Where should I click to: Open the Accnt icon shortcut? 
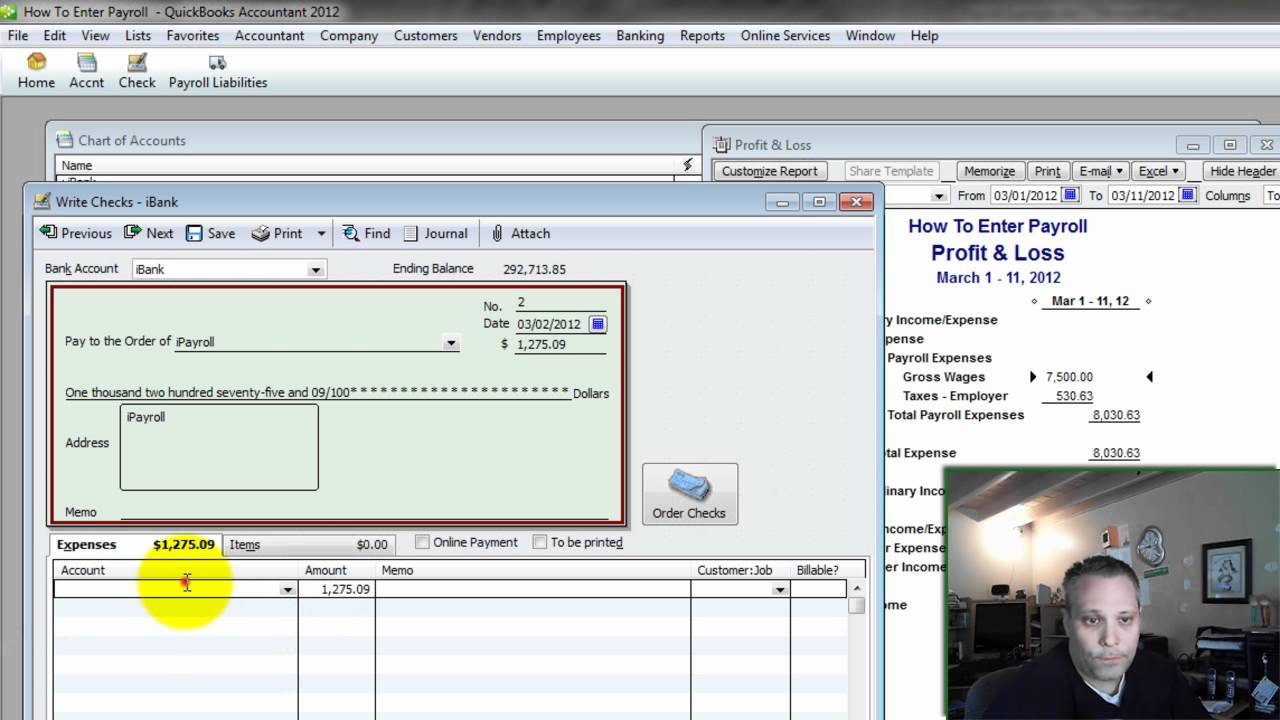point(87,71)
